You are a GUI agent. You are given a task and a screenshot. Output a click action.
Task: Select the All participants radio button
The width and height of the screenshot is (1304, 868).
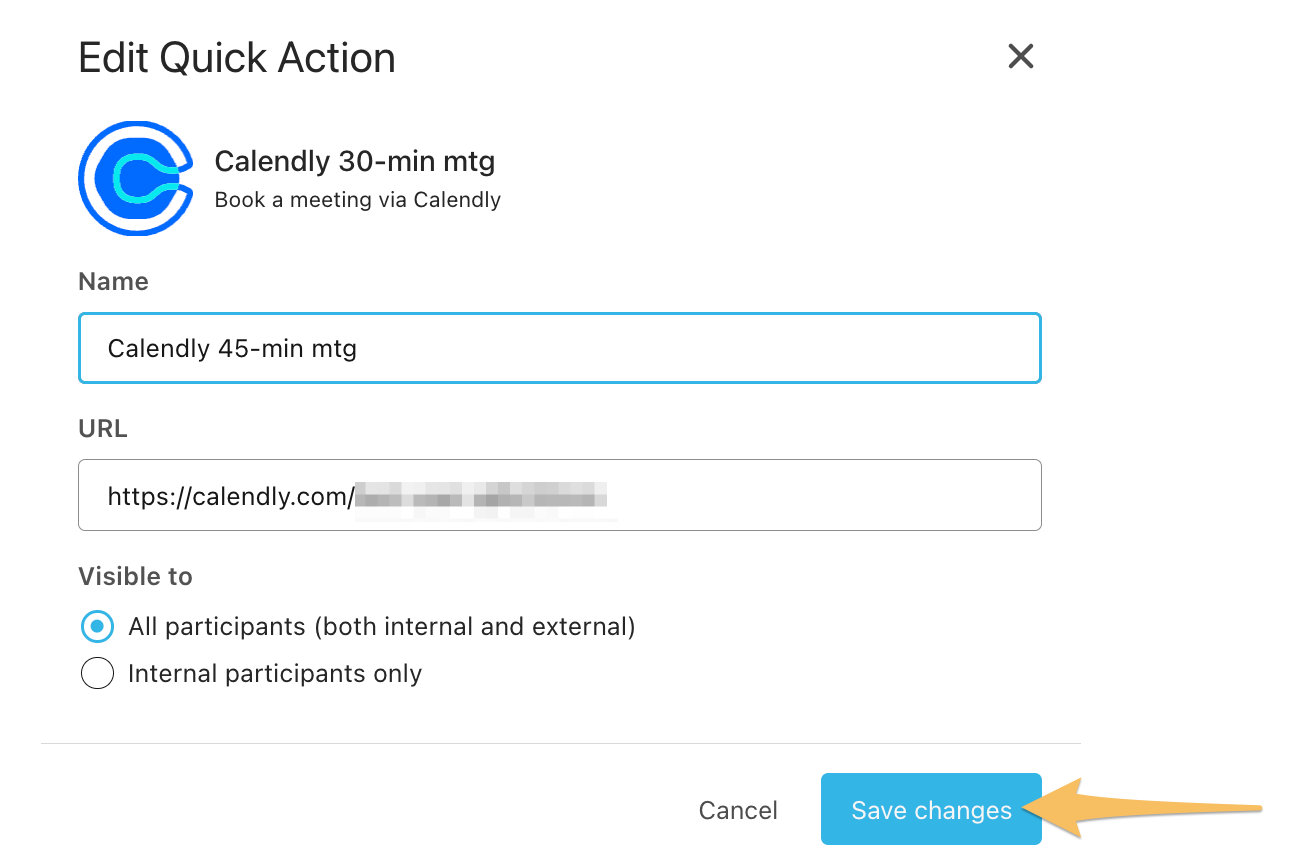pyautogui.click(x=97, y=627)
